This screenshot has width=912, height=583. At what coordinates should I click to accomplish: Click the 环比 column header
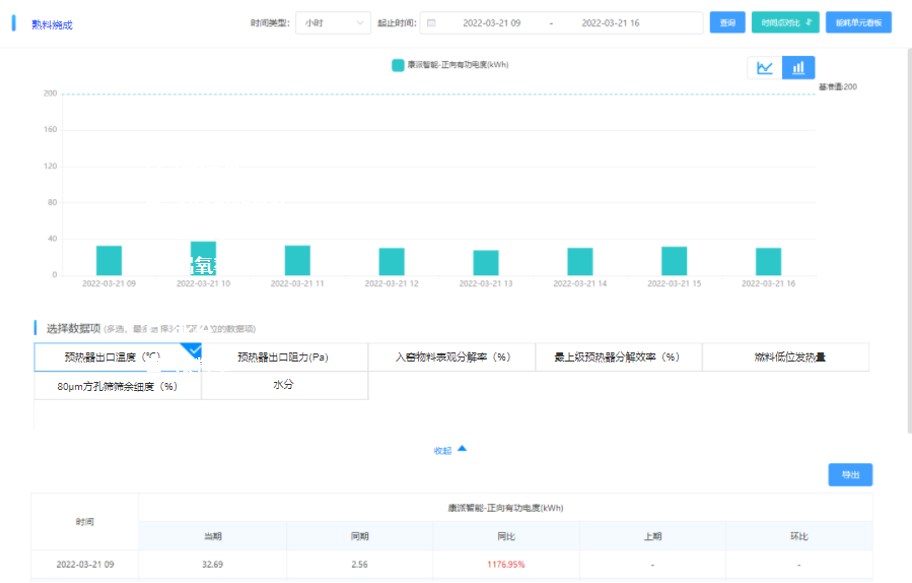point(799,536)
